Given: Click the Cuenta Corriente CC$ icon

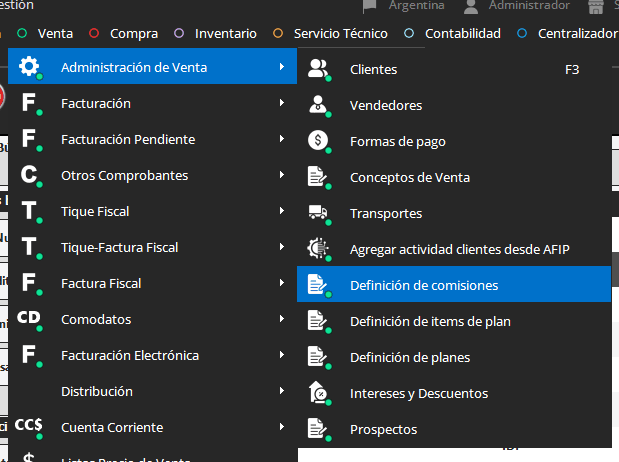Looking at the screenshot, I should pos(29,427).
